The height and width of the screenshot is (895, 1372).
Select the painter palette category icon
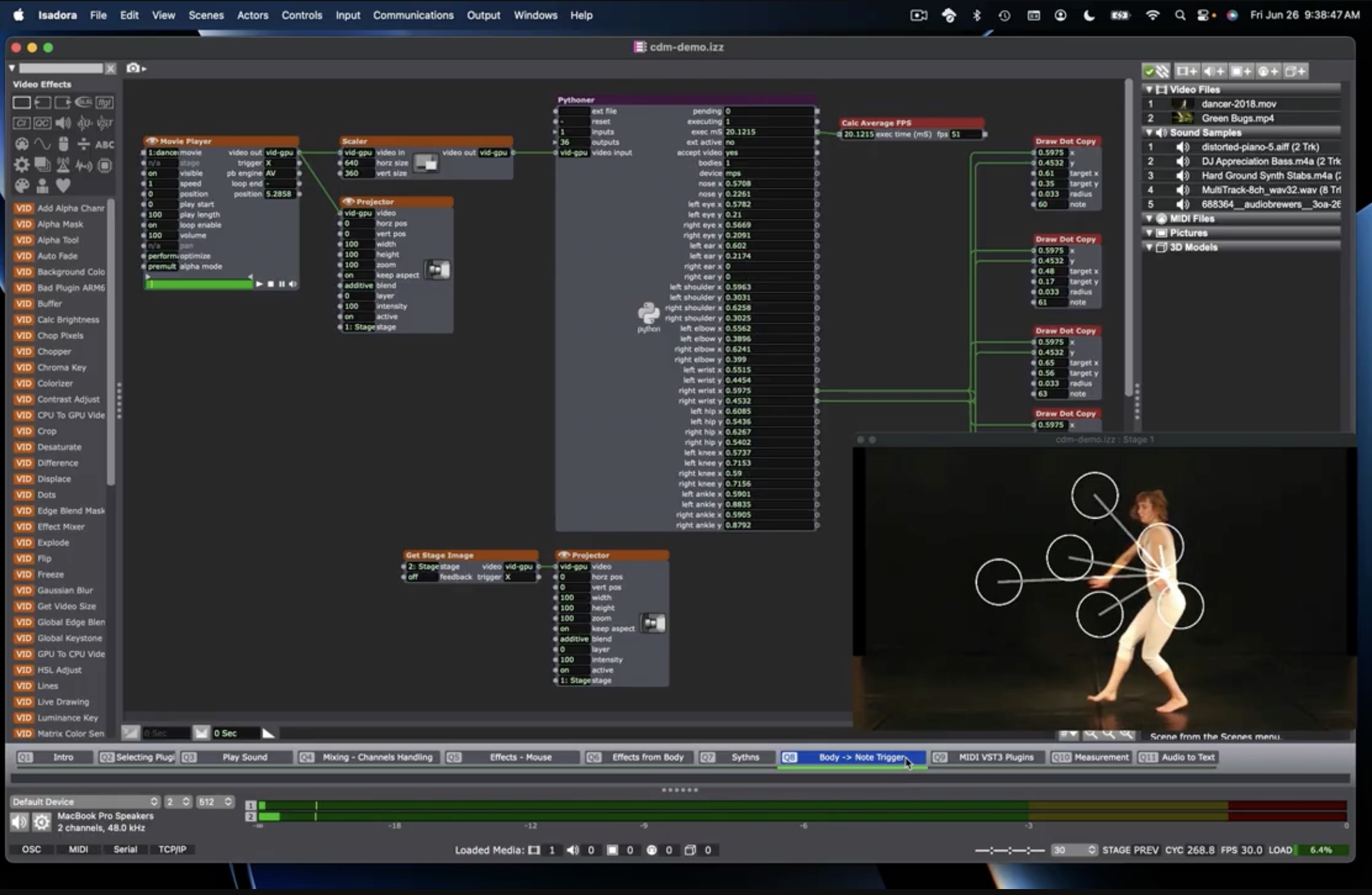[x=21, y=186]
